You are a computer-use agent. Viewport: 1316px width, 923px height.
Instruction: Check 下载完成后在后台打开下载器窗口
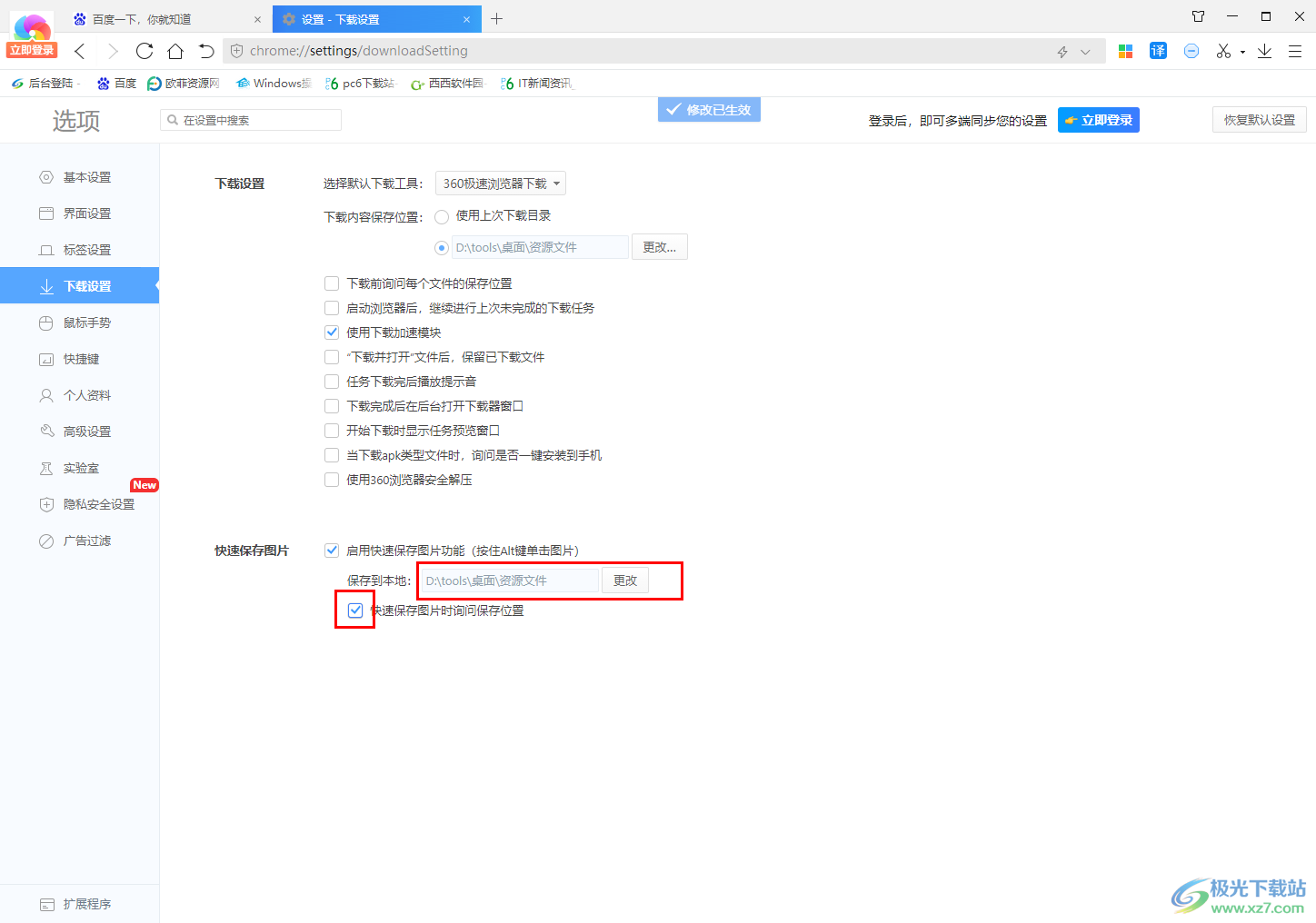[332, 406]
